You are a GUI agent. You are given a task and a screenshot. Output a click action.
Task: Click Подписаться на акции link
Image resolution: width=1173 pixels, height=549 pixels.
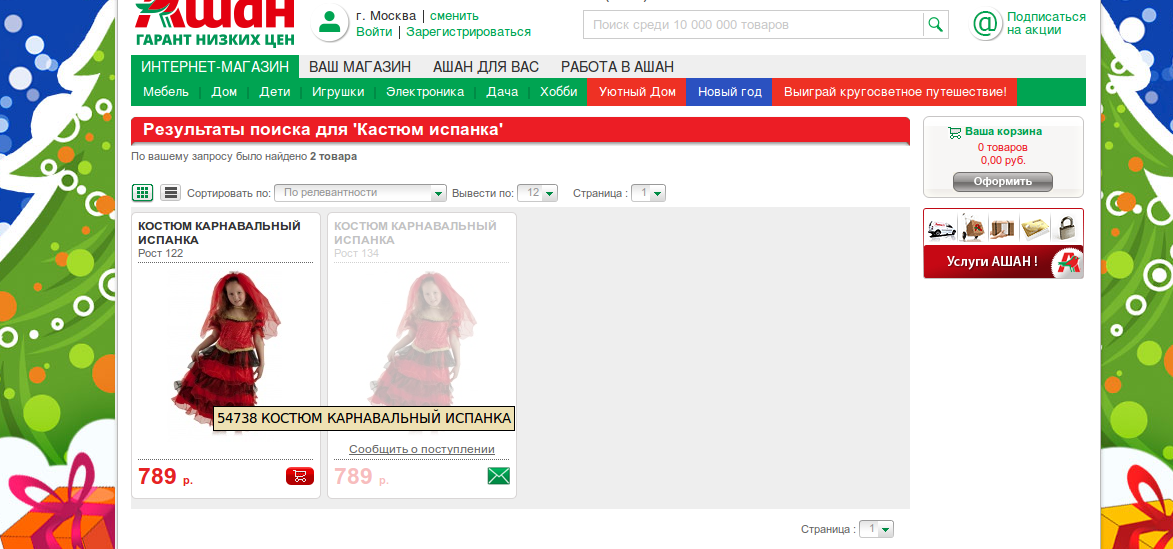(x=1046, y=23)
